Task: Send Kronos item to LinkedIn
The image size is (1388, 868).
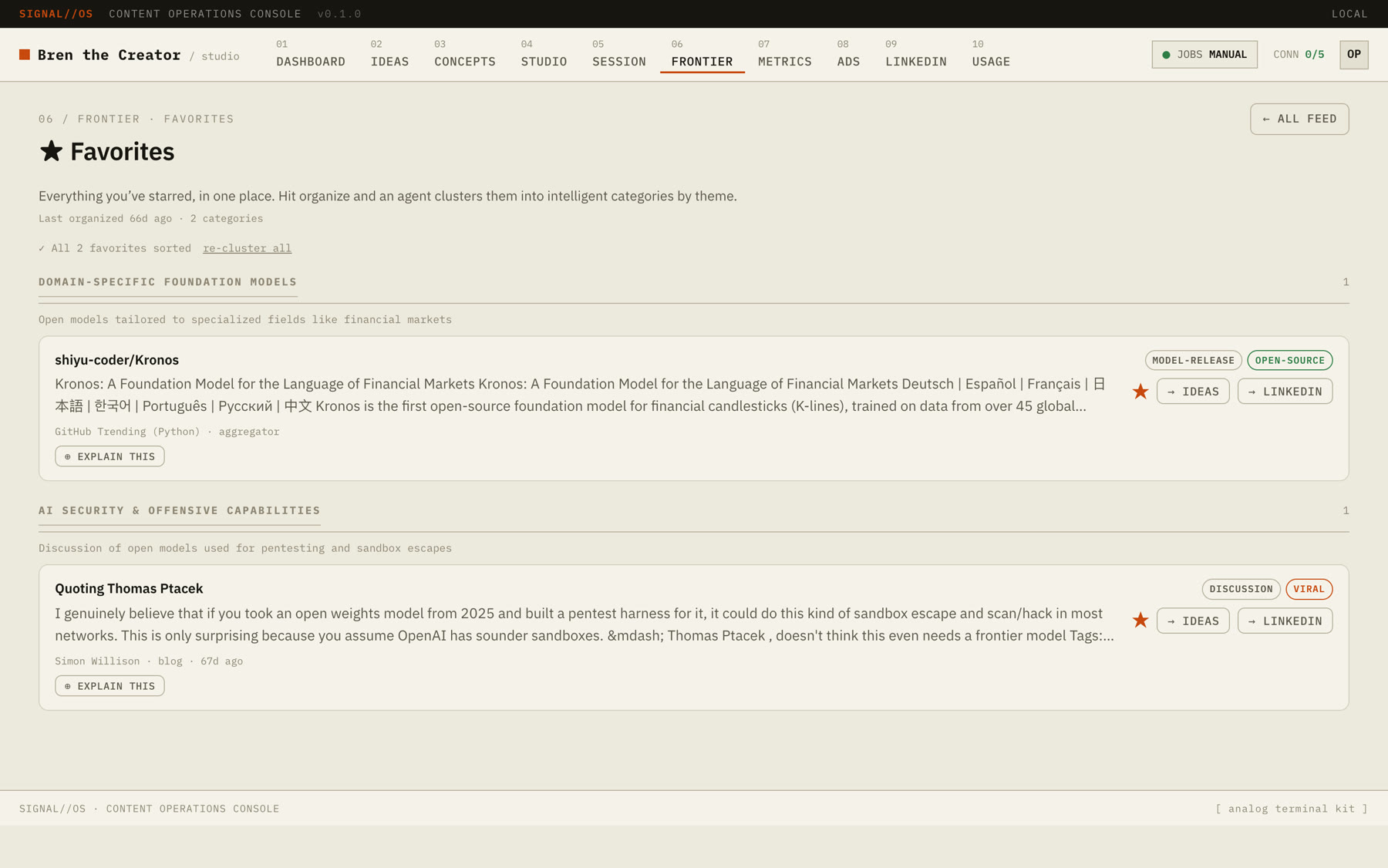Action: [x=1285, y=392]
